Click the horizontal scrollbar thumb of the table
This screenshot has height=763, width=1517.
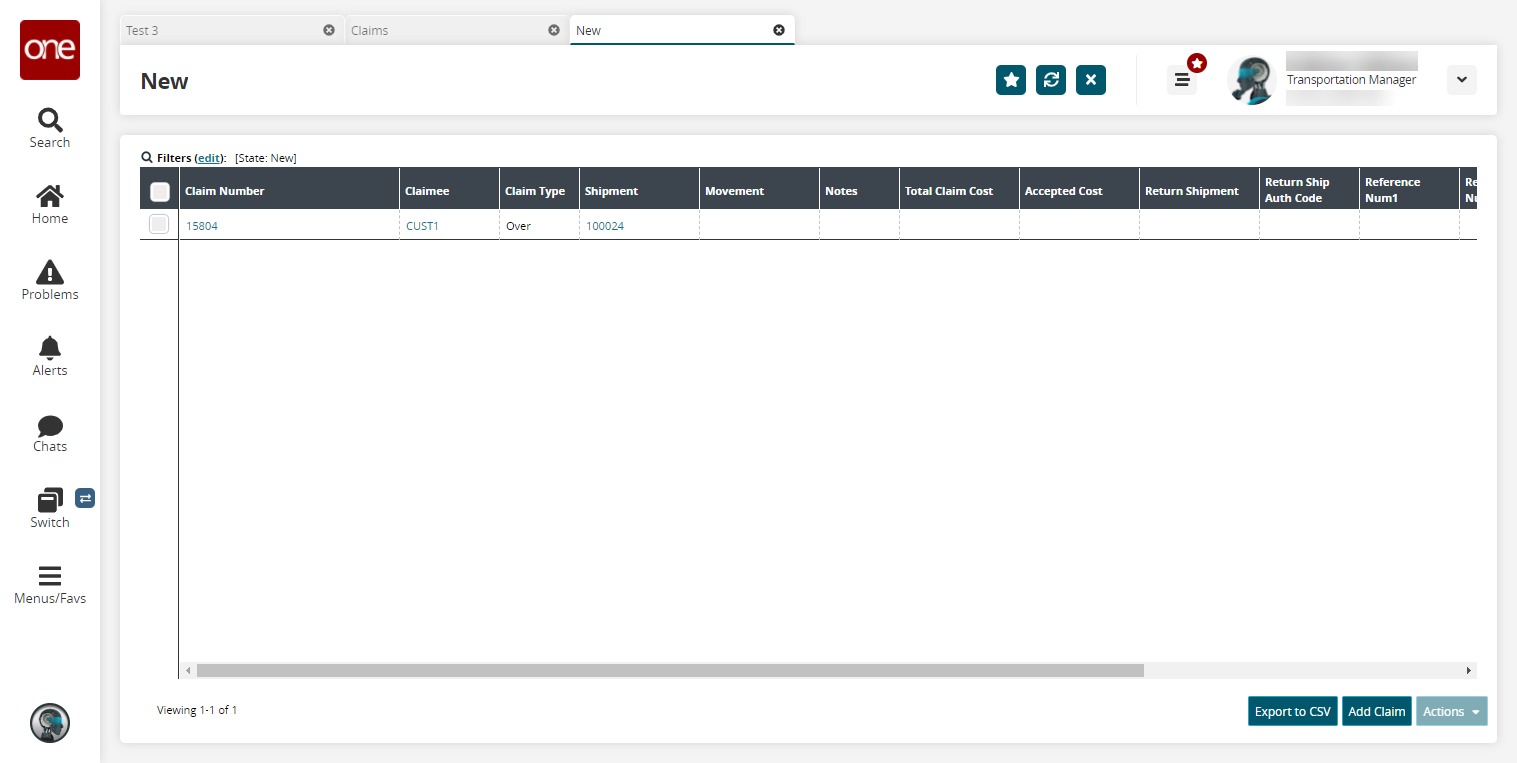(x=670, y=670)
